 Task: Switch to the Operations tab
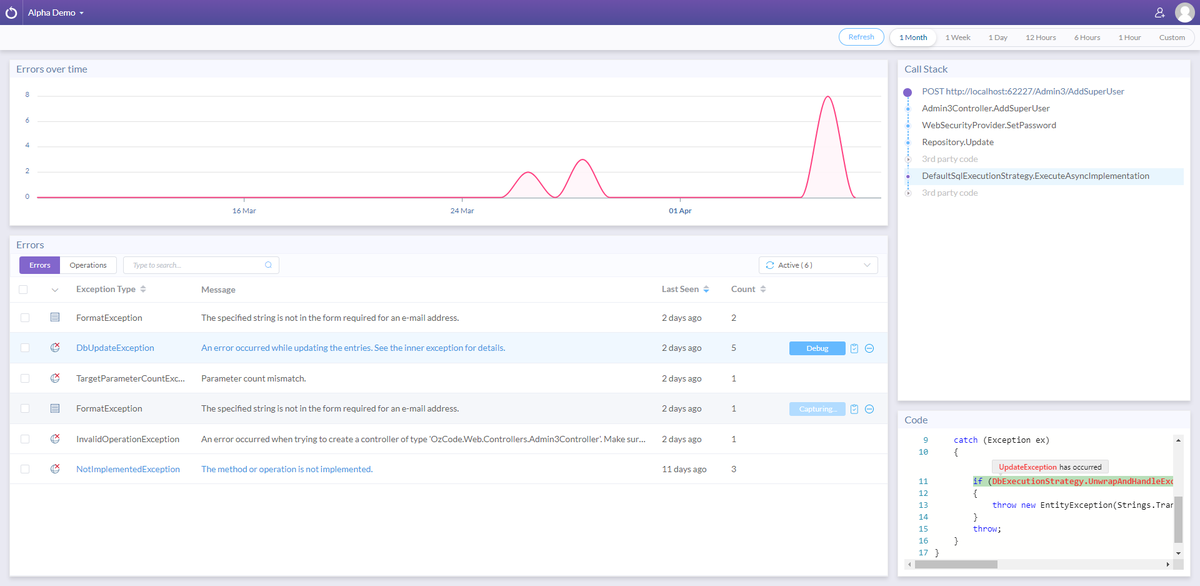pos(87,264)
